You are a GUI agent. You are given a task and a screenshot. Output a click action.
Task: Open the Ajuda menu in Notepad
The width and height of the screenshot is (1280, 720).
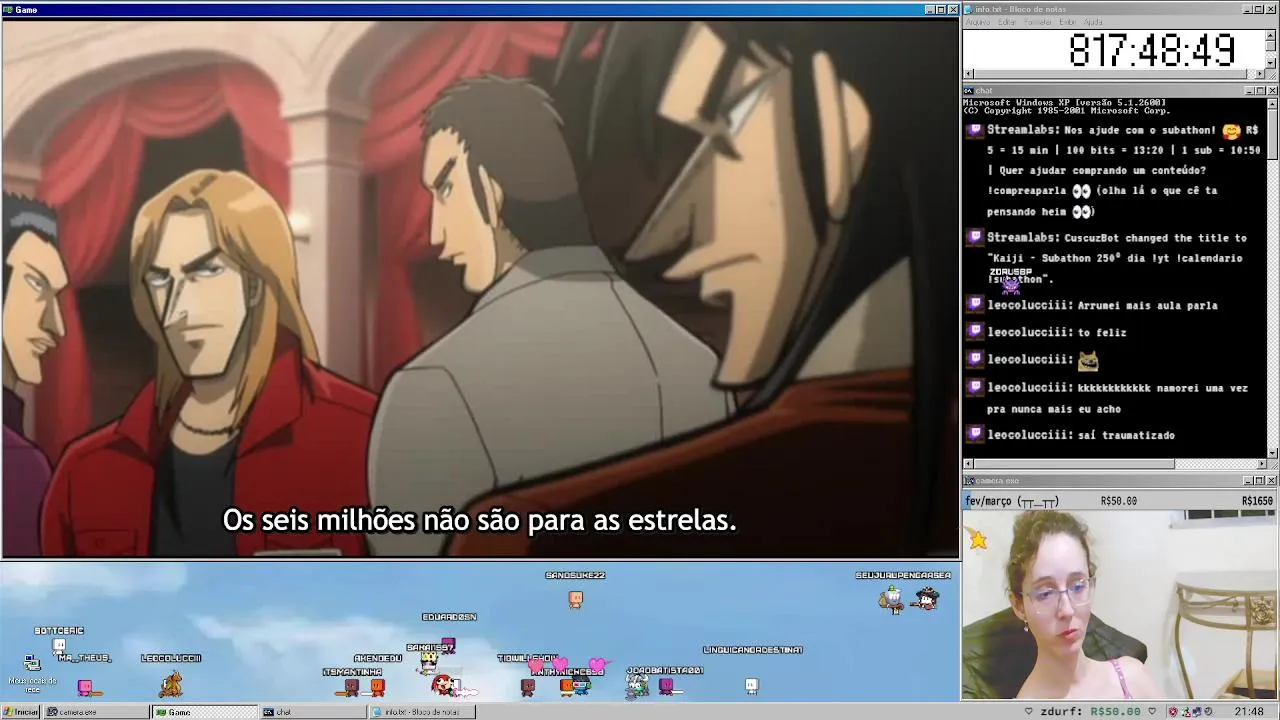(1094, 22)
